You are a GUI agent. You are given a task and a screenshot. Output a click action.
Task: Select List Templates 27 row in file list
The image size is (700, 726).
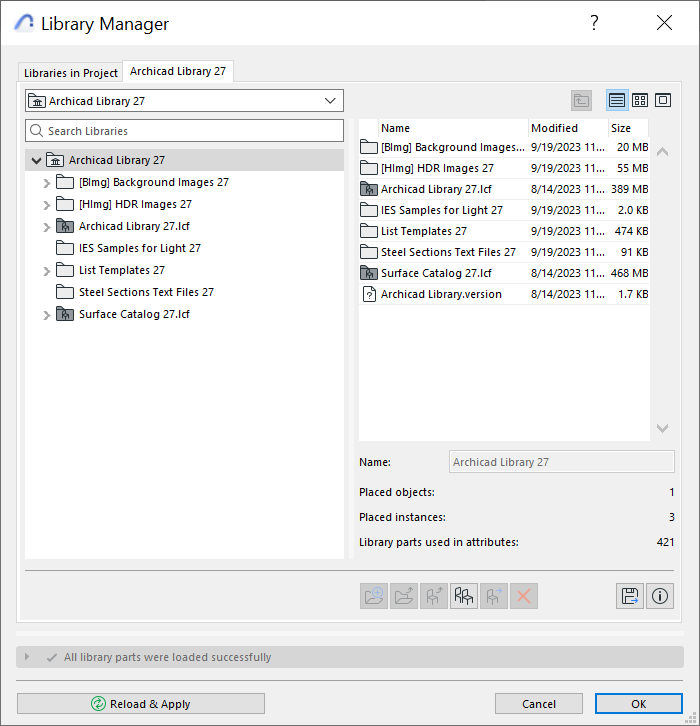click(x=504, y=231)
